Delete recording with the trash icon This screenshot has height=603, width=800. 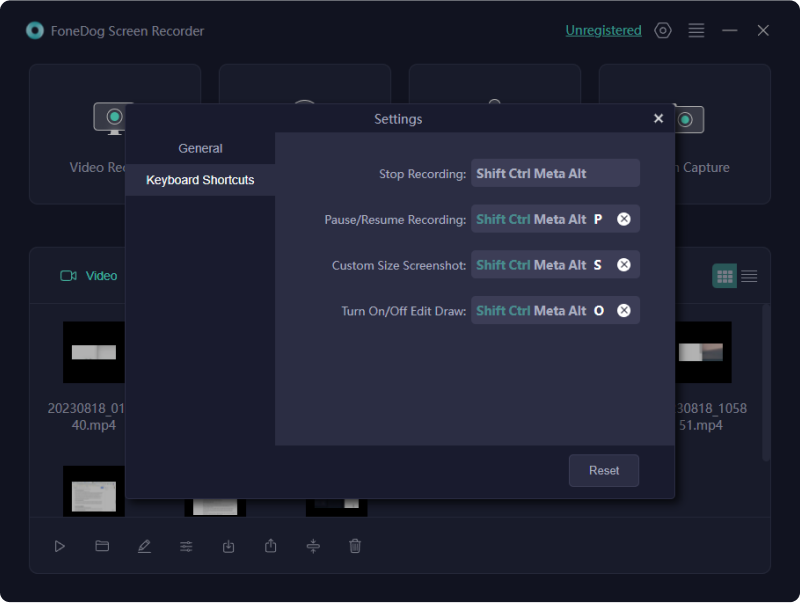355,546
